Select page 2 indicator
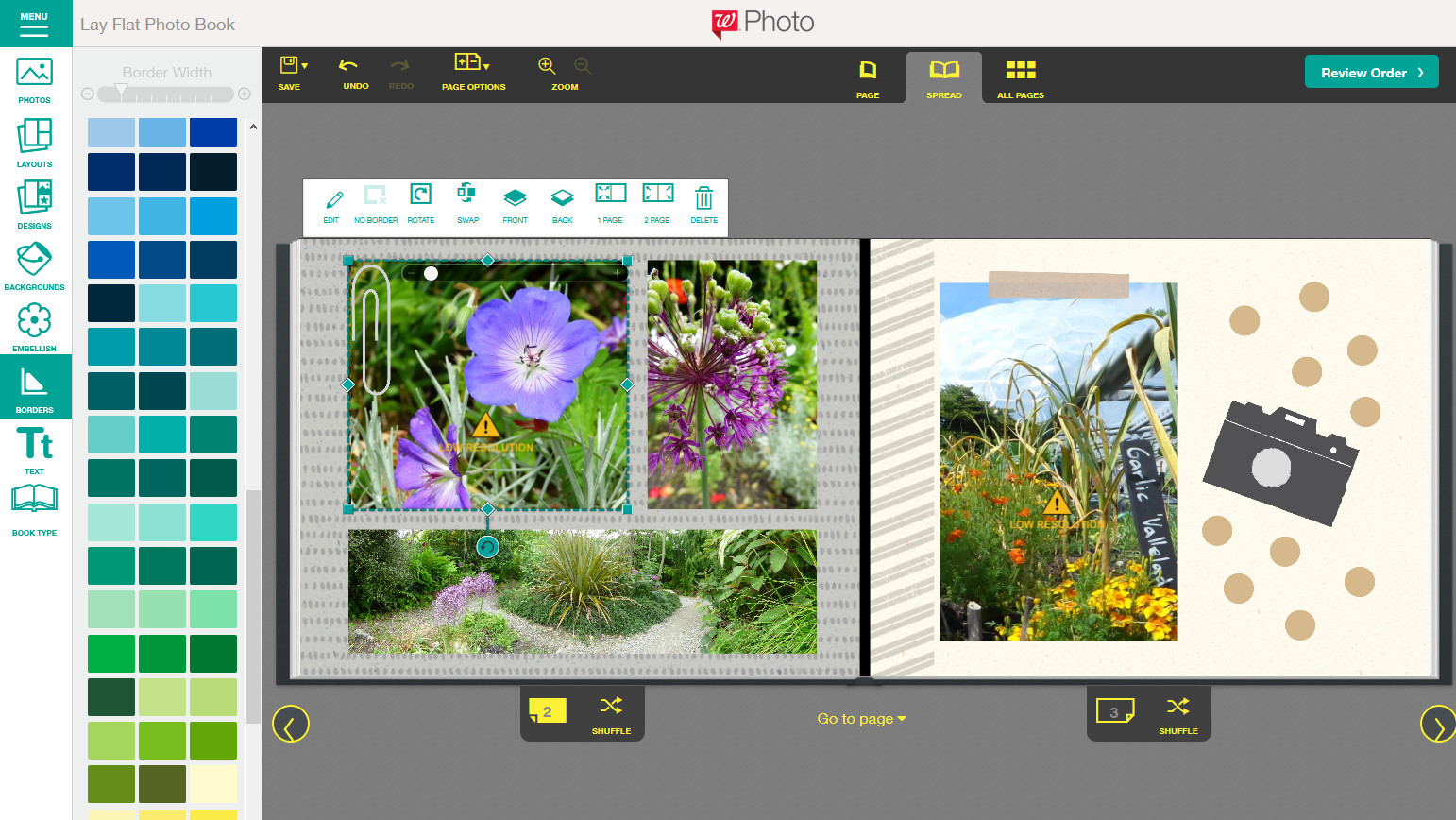This screenshot has width=1456, height=820. click(548, 711)
